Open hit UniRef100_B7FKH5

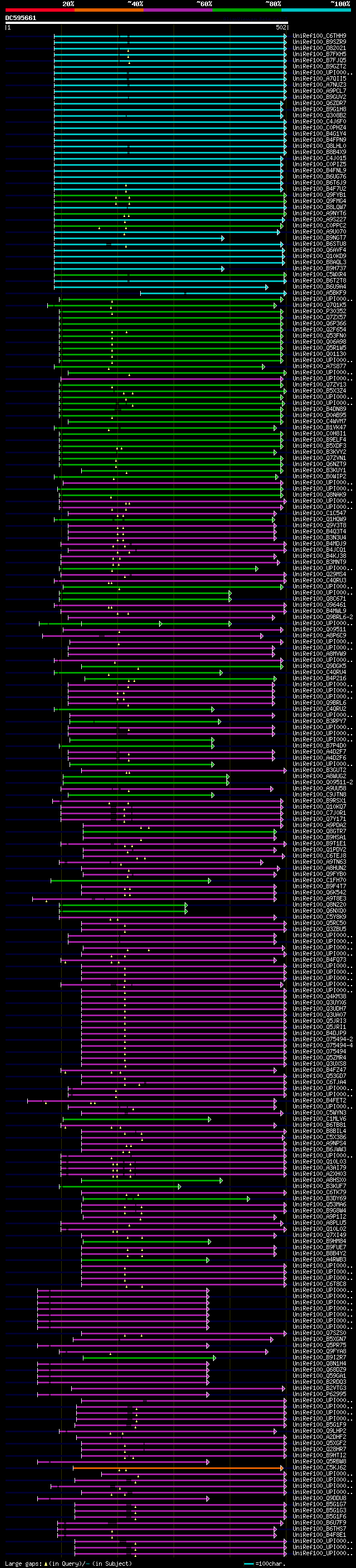319,54
